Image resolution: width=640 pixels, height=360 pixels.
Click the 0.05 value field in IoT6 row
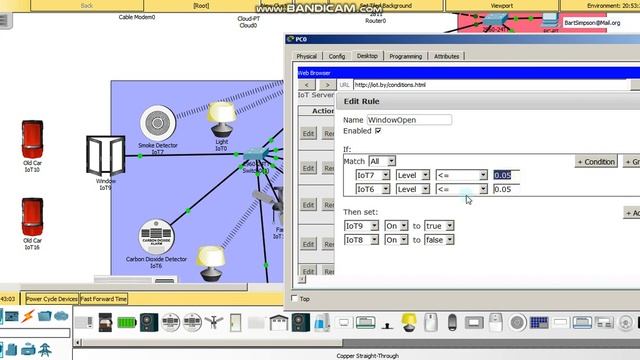coord(507,189)
